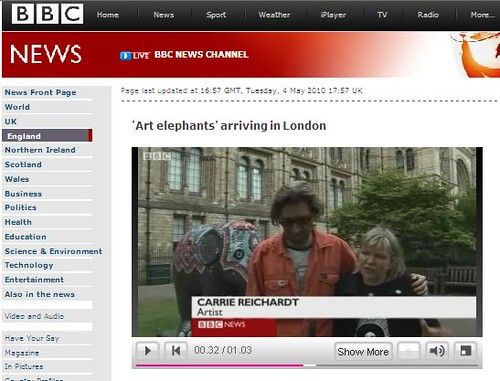Open iPlayer from top bar
Viewport: 500px width, 381px height.
click(333, 15)
